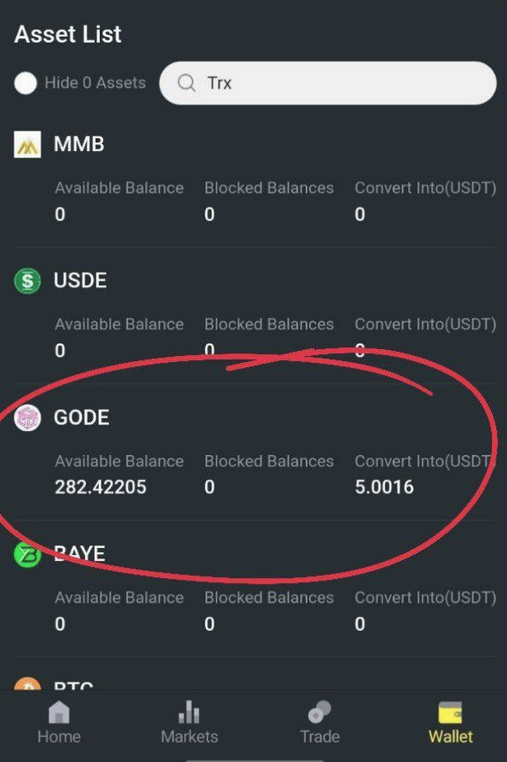Open the MMB coin logo icon

click(x=27, y=144)
